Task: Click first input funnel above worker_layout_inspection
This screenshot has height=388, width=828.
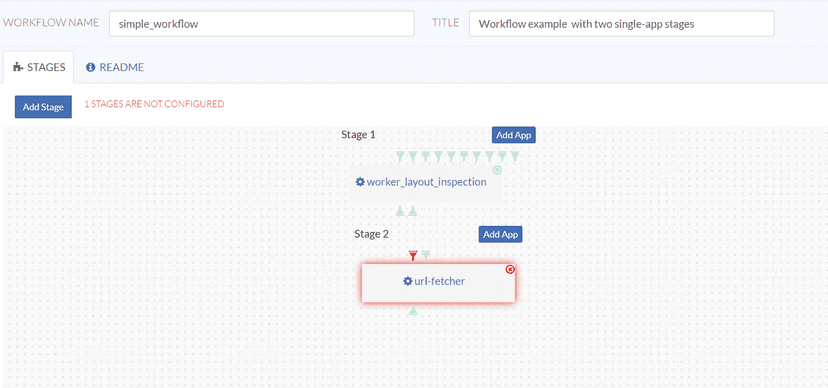Action: coord(401,156)
